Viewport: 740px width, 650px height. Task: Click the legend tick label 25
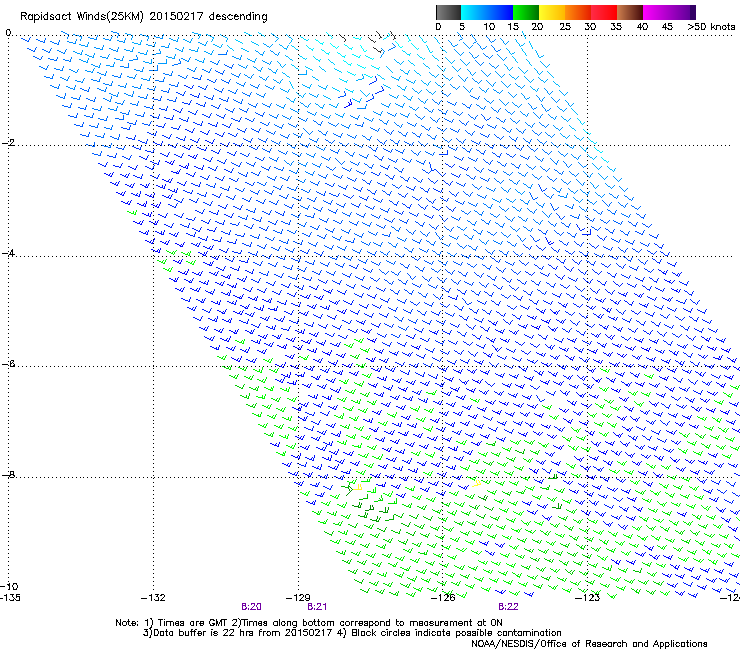tap(565, 27)
